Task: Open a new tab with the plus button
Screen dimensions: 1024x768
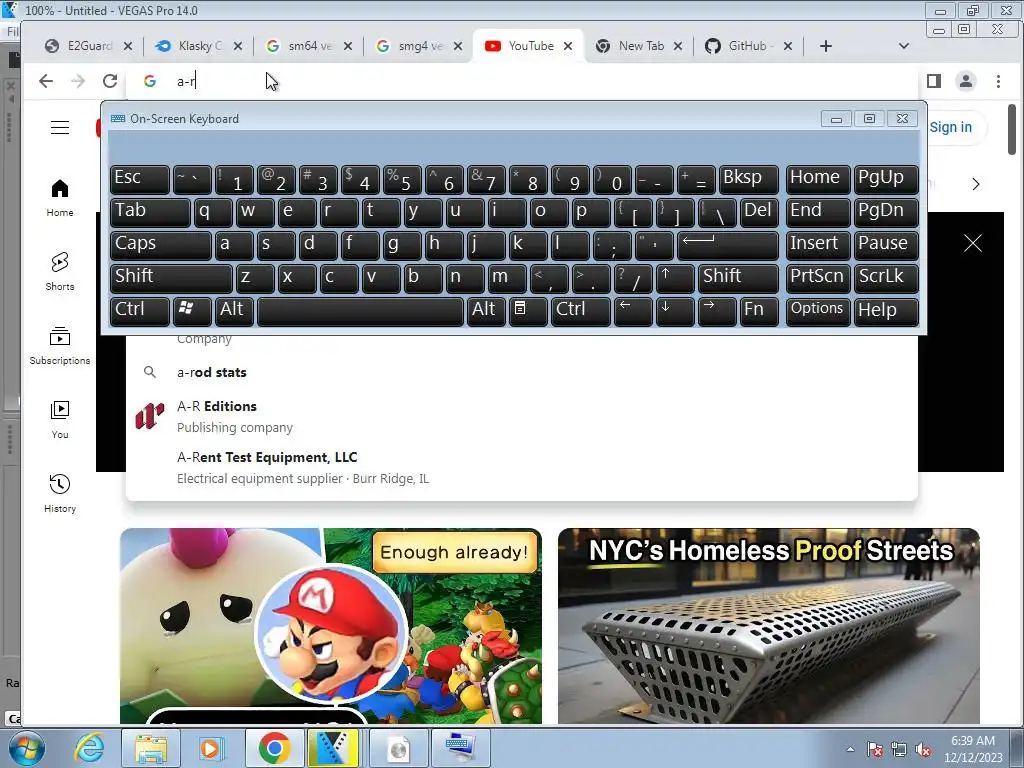Action: pyautogui.click(x=825, y=46)
